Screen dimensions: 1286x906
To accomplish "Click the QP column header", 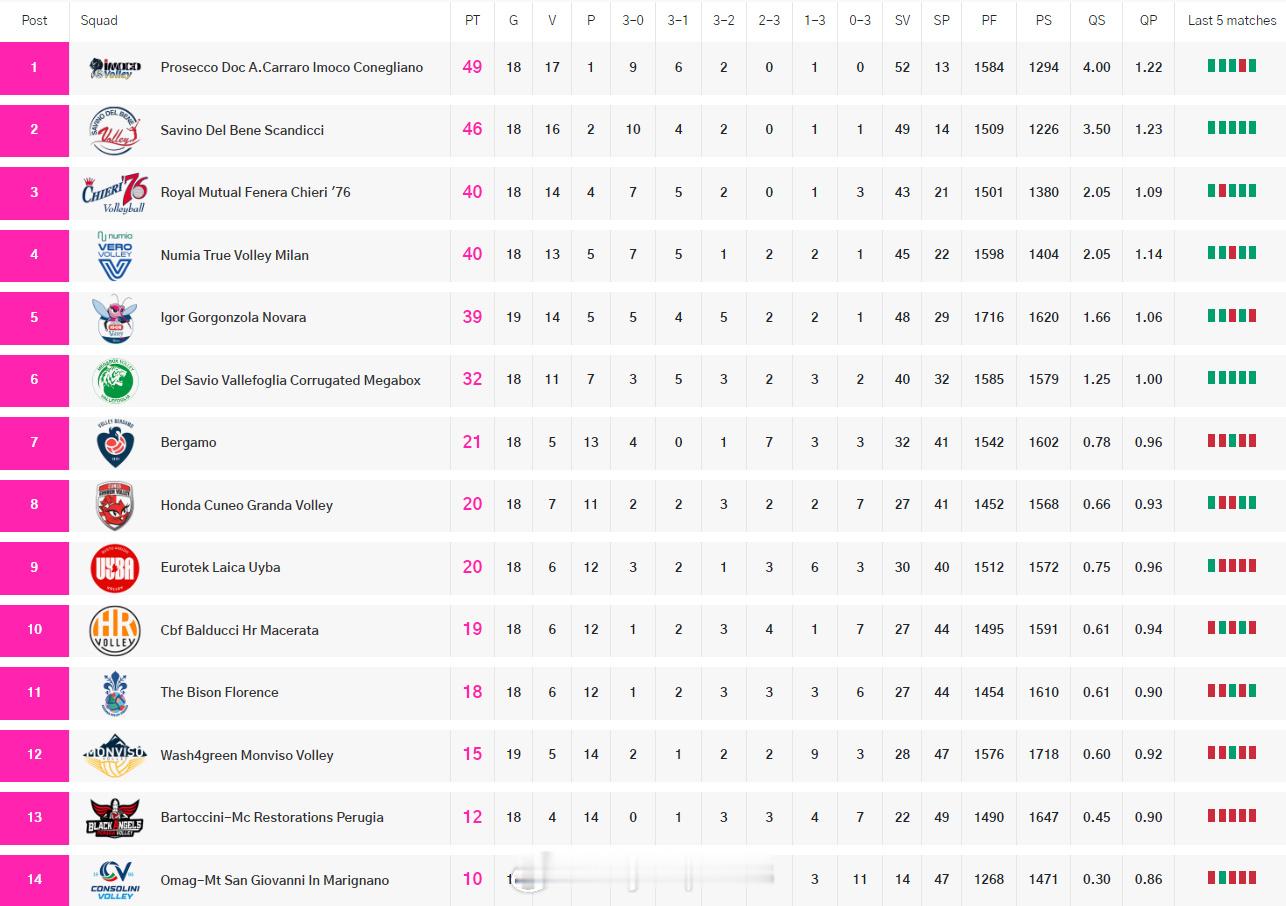I will point(1149,20).
